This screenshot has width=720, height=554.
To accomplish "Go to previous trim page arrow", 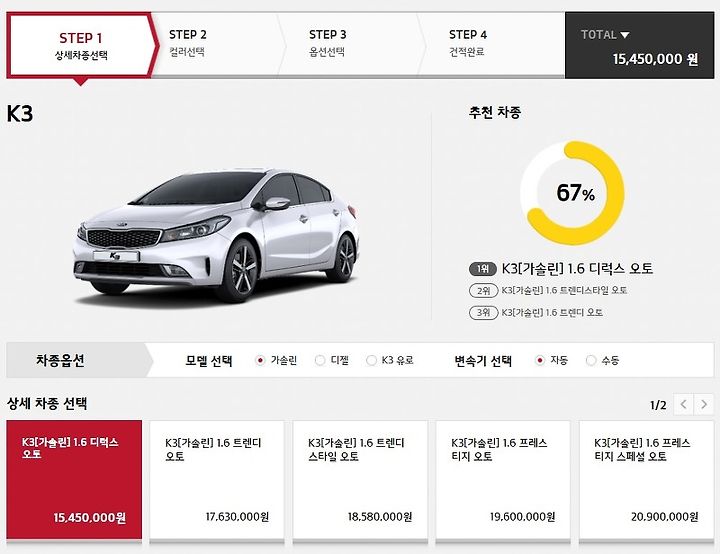I will coord(684,405).
